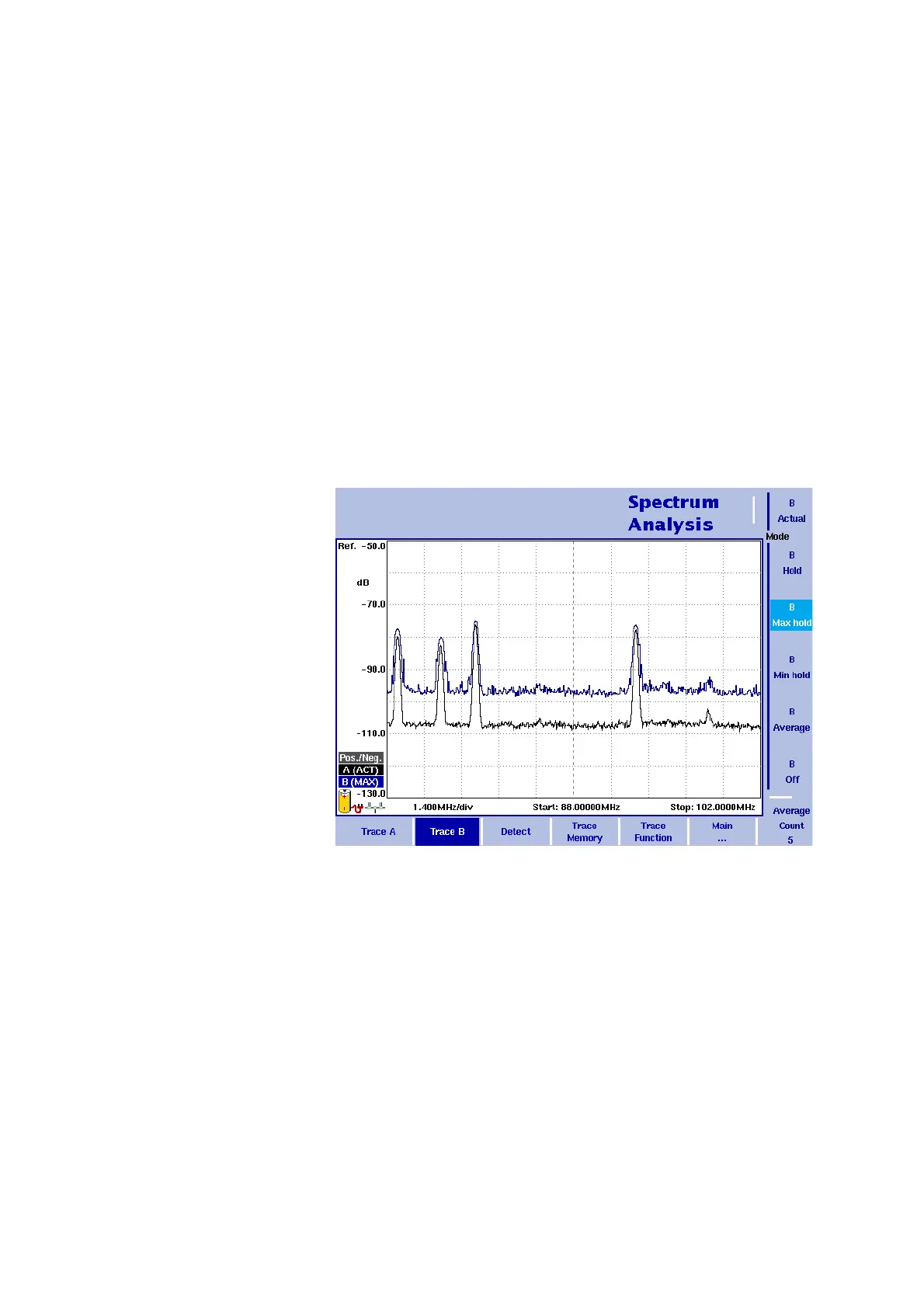Select B Max hold mode

[791, 615]
